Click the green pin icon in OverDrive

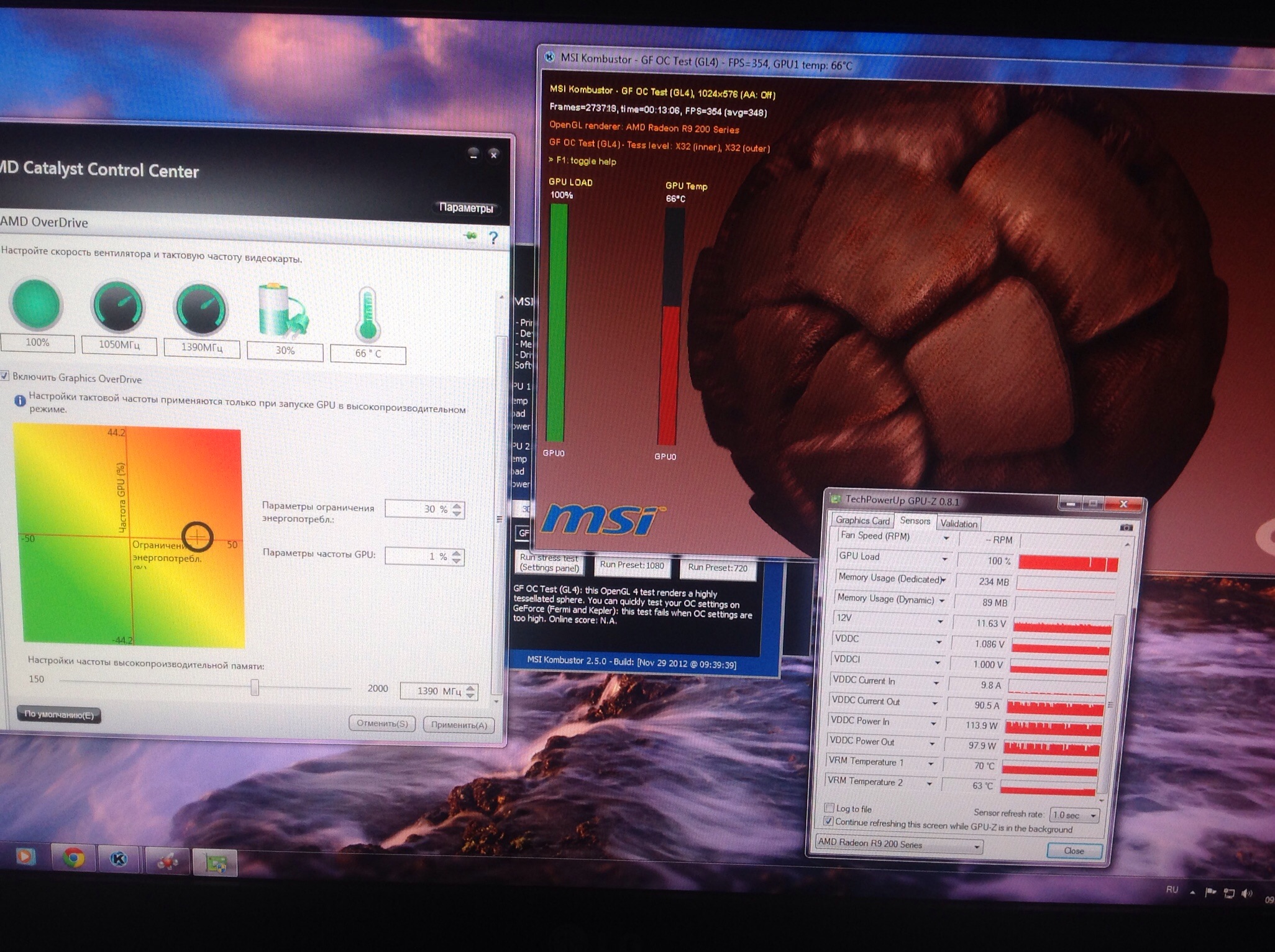tap(470, 236)
